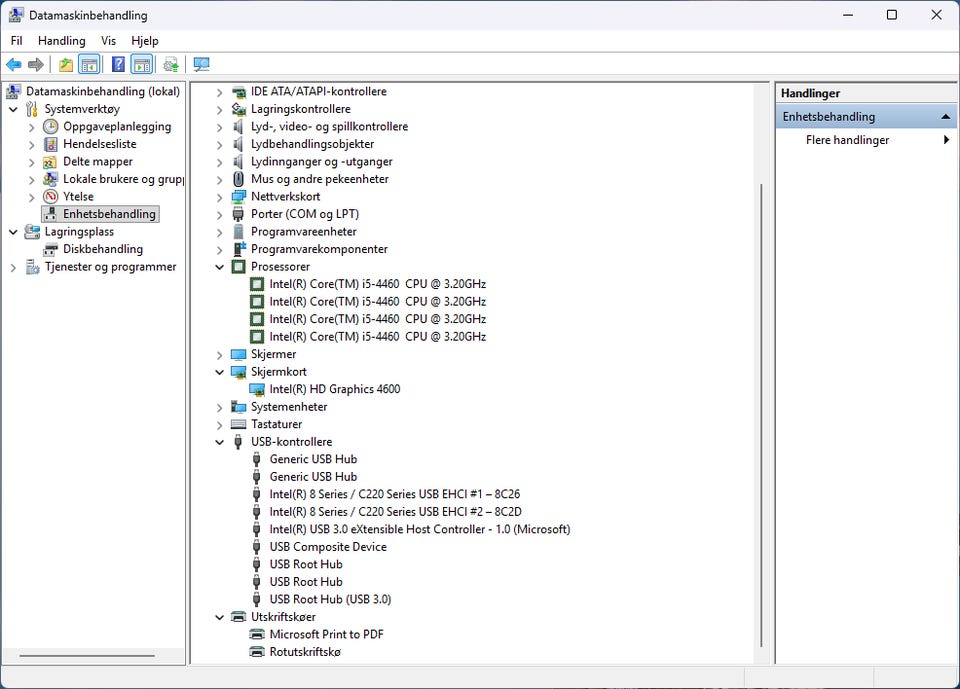Expand the Skjermer category
This screenshot has height=689, width=960.
click(x=219, y=355)
